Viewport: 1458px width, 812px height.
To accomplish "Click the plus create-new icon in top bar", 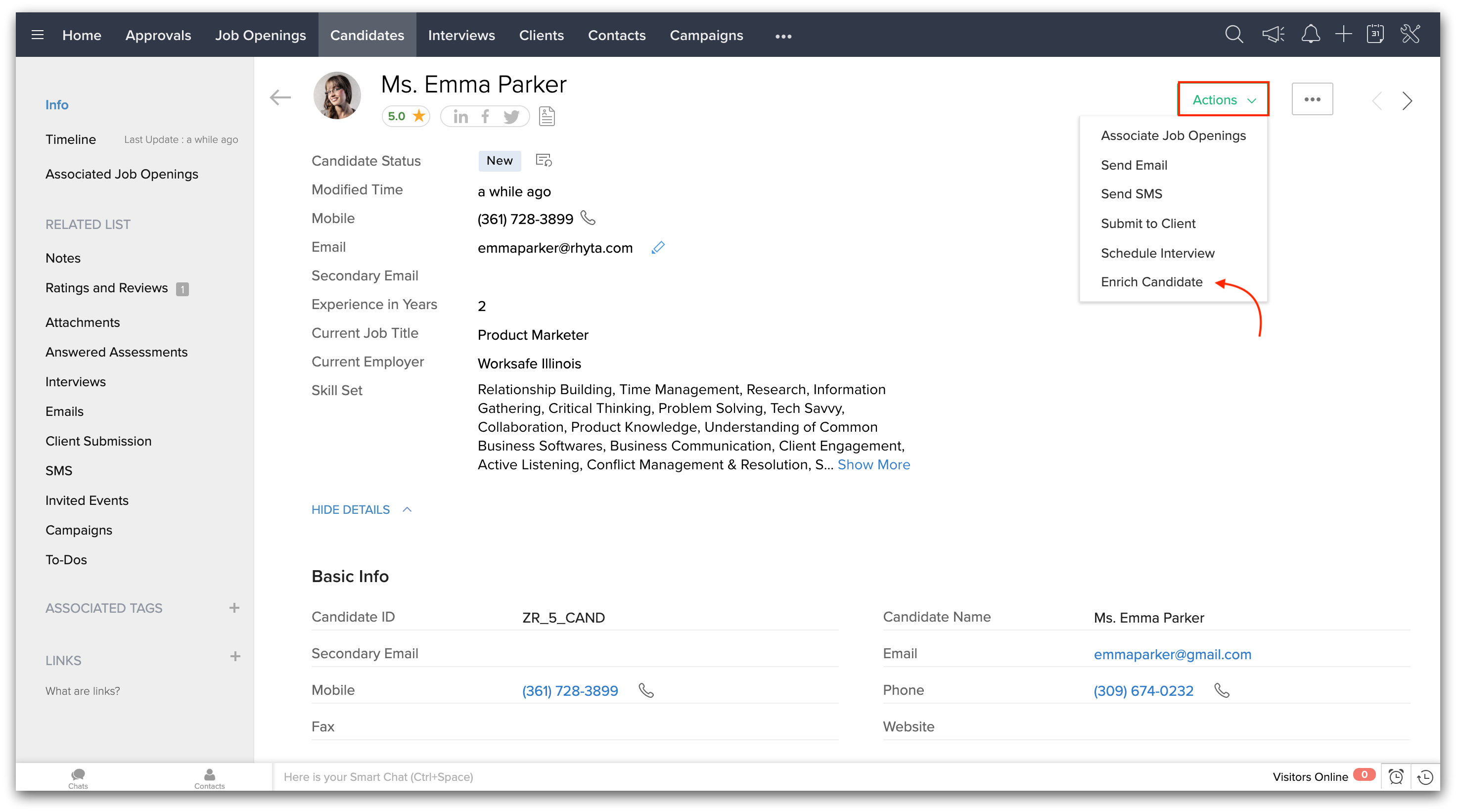I will click(1343, 35).
